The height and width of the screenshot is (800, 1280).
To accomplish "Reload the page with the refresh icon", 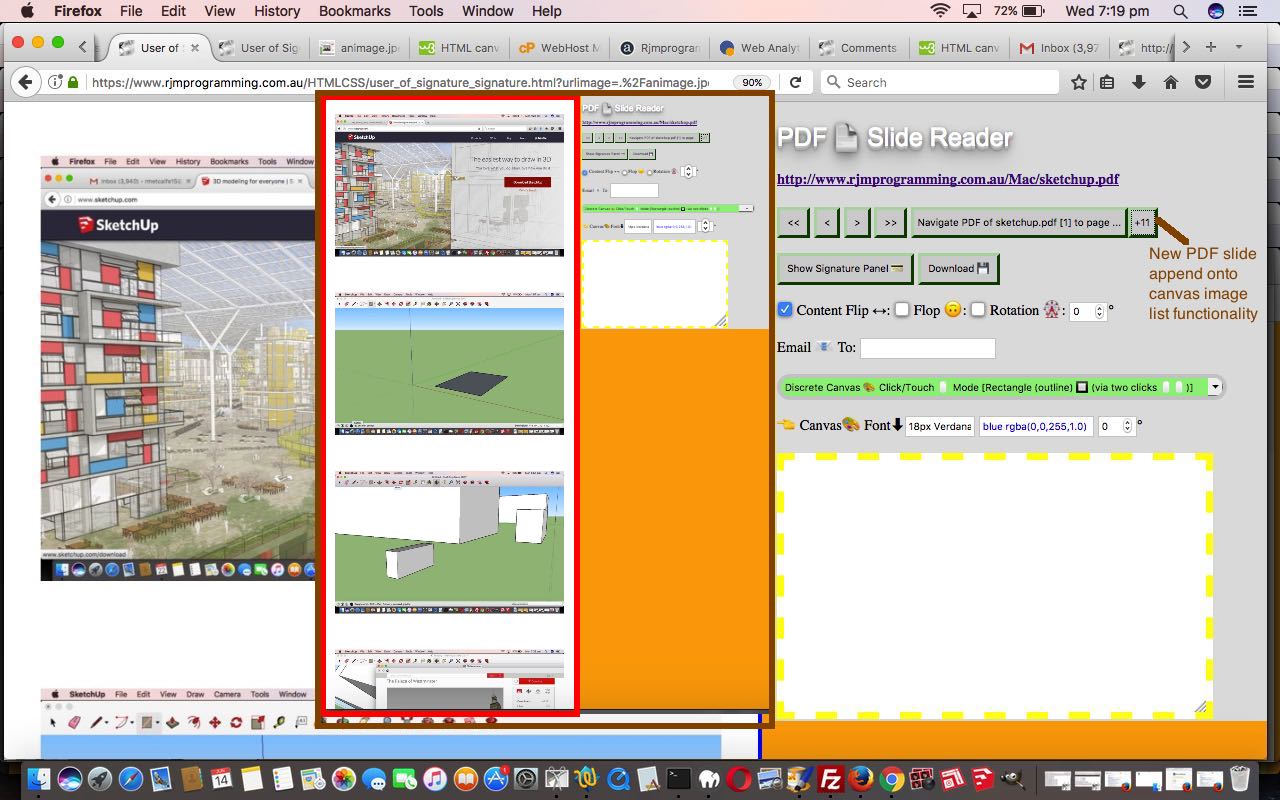I will point(796,82).
